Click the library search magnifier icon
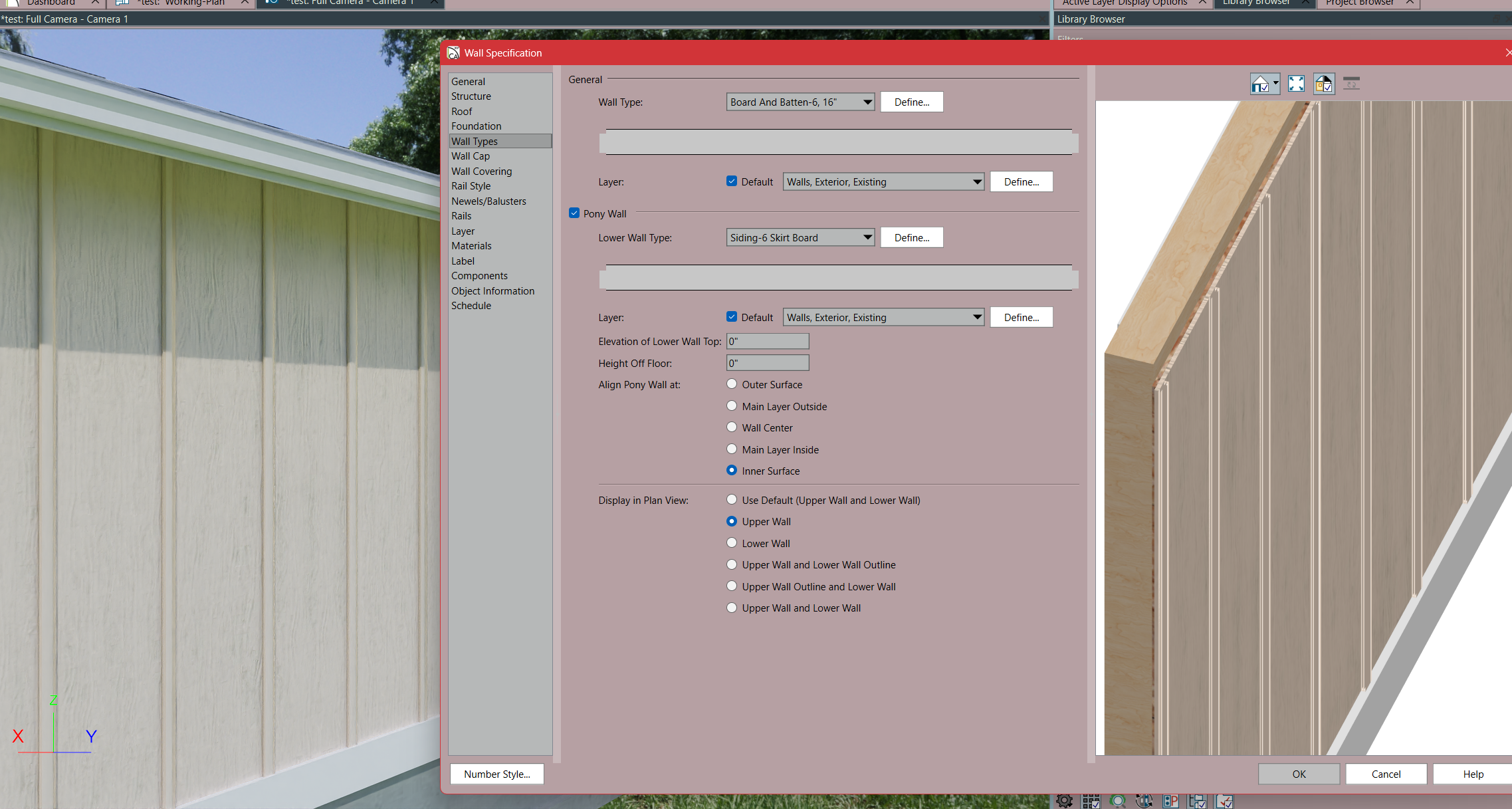The image size is (1512, 809). pyautogui.click(x=1117, y=801)
